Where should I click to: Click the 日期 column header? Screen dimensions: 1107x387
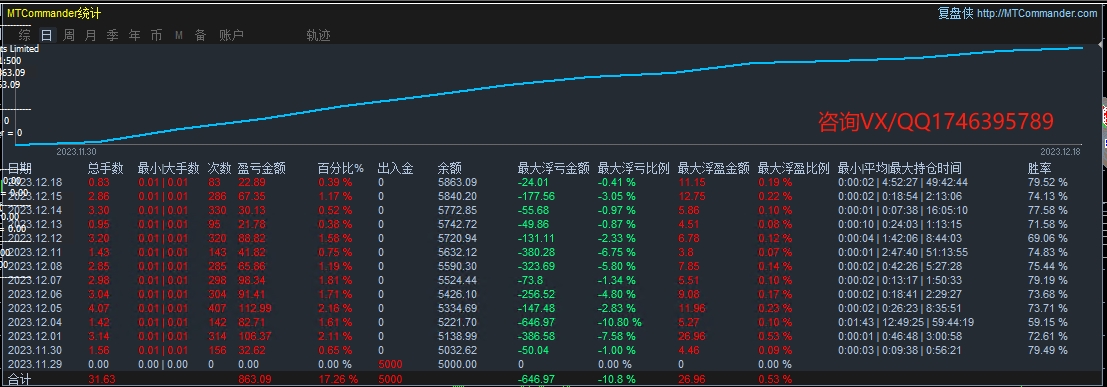point(20,168)
